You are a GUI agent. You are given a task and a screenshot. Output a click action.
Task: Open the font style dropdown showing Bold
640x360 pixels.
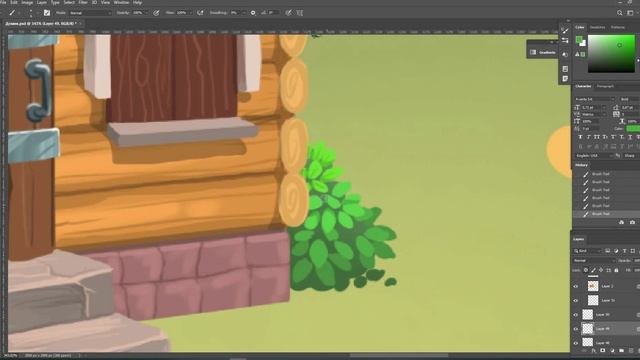(629, 99)
